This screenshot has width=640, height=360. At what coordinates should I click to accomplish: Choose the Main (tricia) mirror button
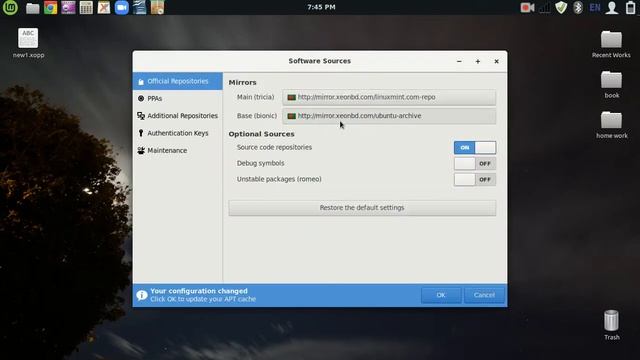(x=389, y=97)
